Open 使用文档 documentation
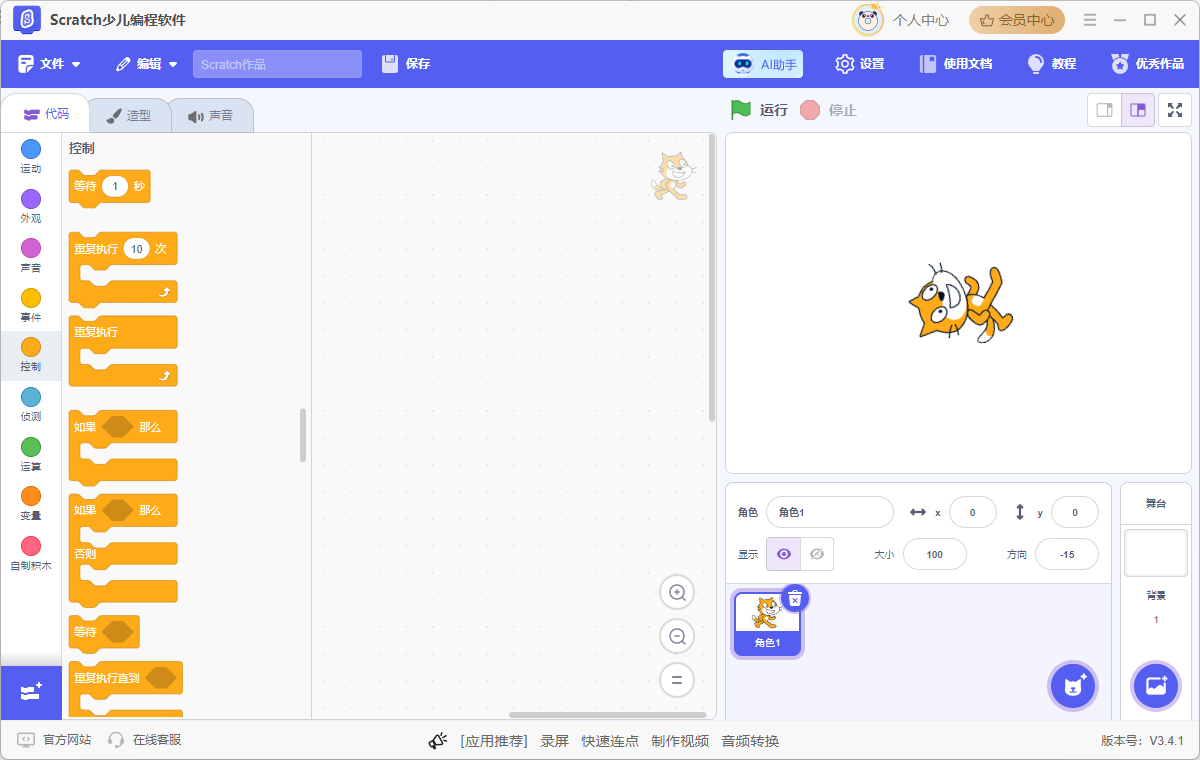Viewport: 1200px width, 760px height. 956,64
